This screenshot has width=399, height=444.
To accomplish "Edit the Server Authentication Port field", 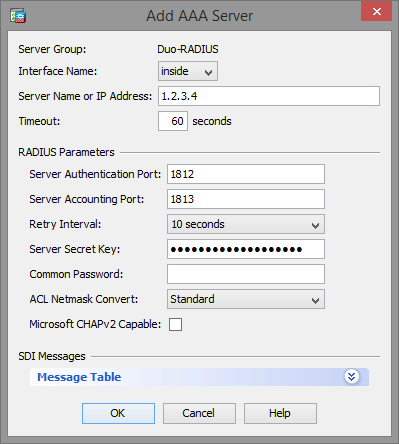I will click(246, 174).
